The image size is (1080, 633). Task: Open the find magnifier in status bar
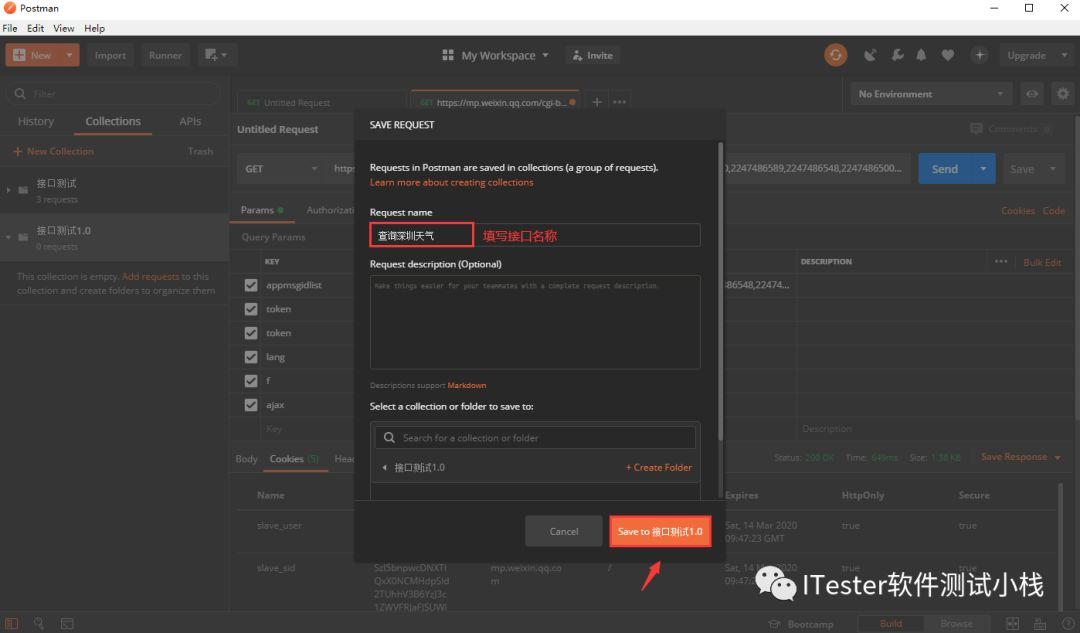[x=39, y=623]
